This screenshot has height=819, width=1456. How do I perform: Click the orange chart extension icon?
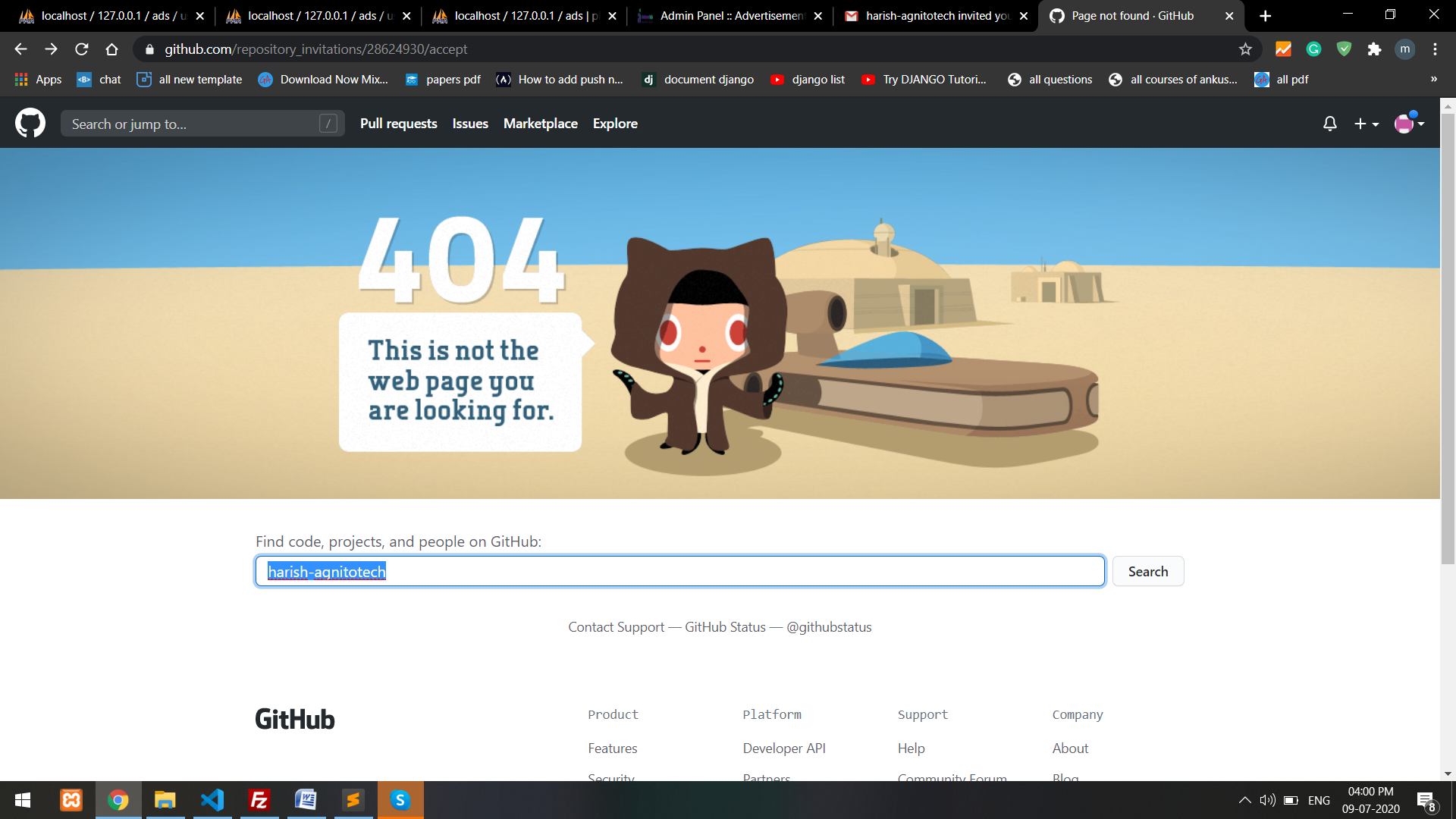(x=1283, y=49)
